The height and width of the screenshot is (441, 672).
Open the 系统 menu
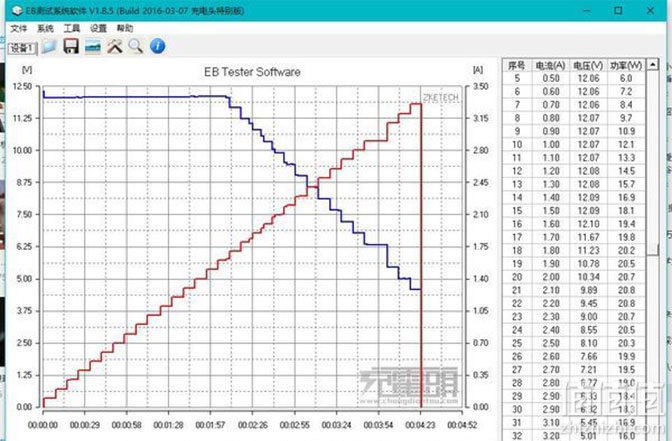point(45,28)
